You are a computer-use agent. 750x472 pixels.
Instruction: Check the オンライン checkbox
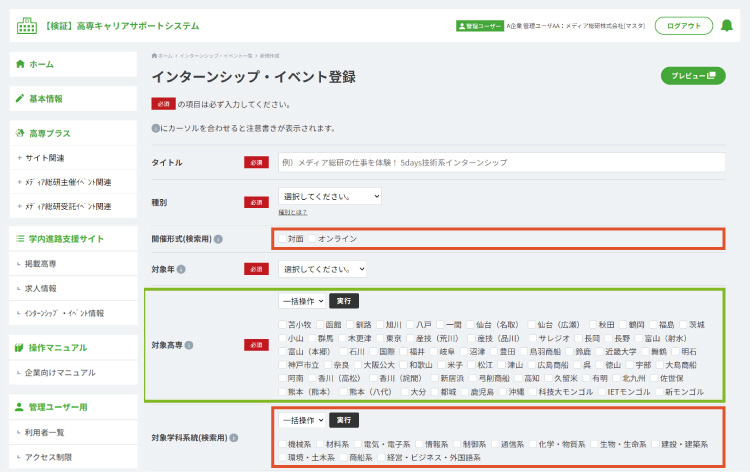pos(312,238)
